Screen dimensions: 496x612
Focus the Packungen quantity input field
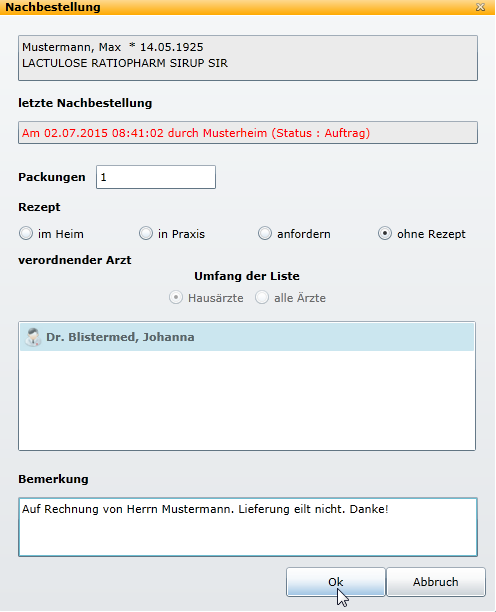(156, 177)
